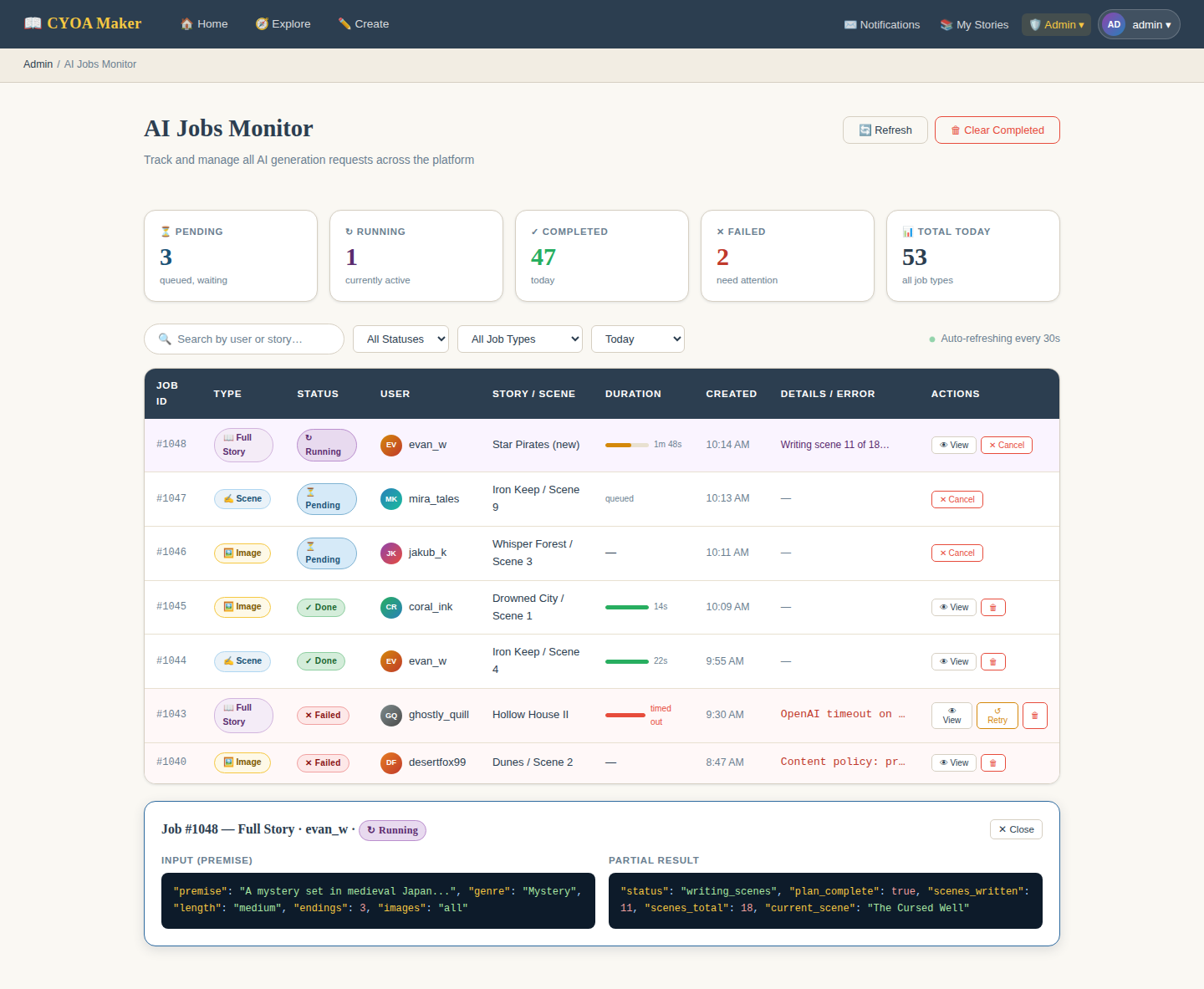Expand the admin user account menu

1139,24
